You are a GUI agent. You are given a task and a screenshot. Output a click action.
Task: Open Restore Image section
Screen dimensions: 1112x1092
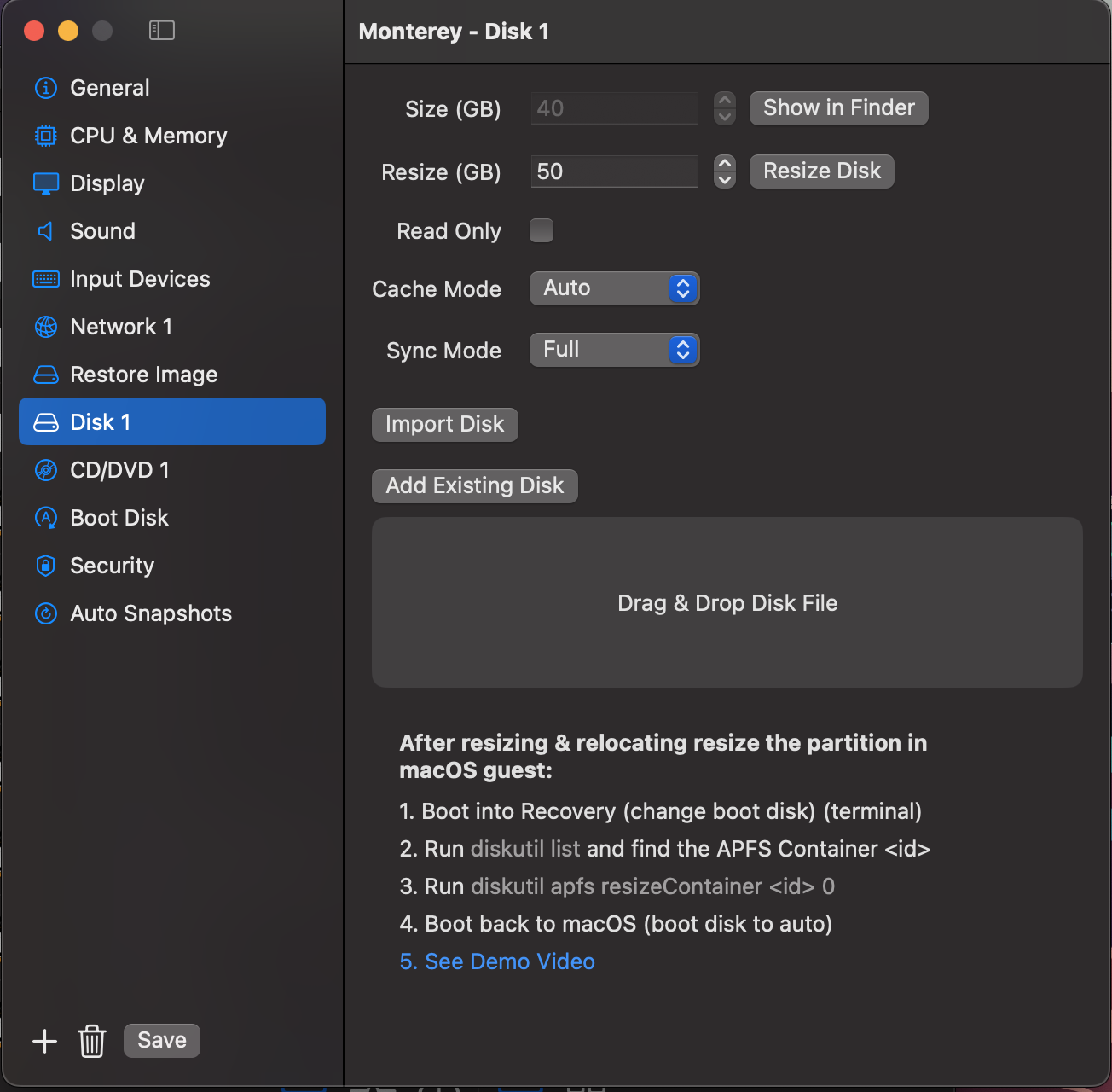[x=172, y=375]
